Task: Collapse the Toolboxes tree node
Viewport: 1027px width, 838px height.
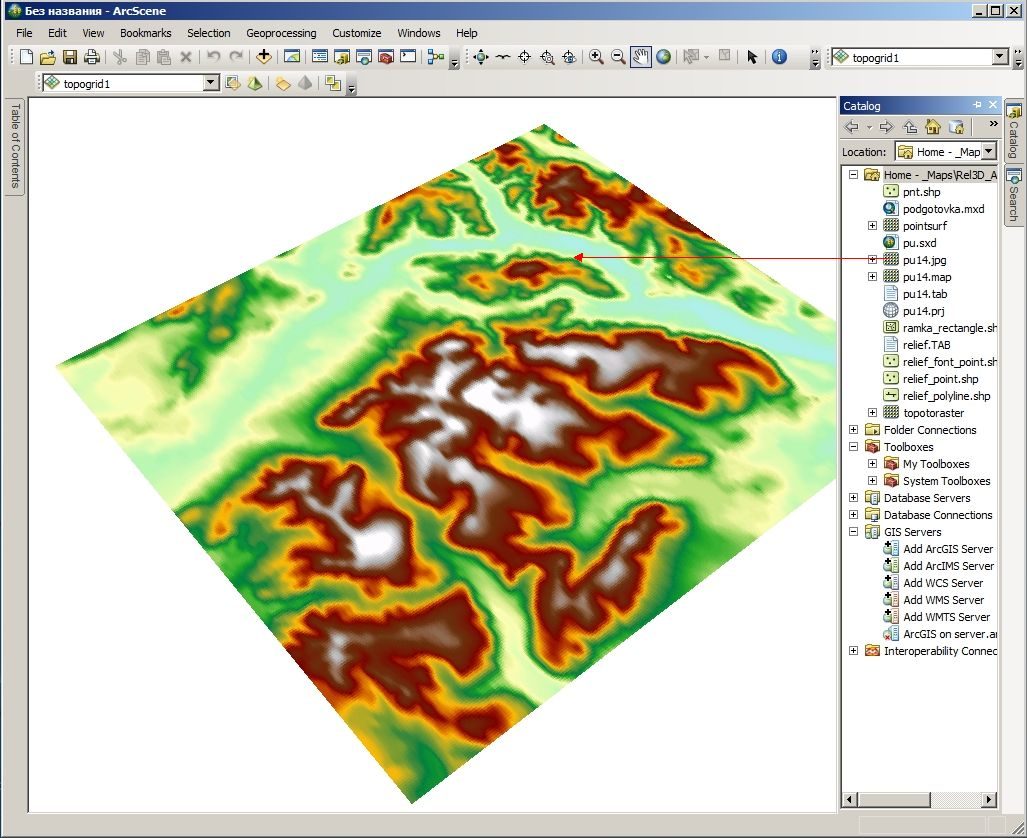Action: 853,447
